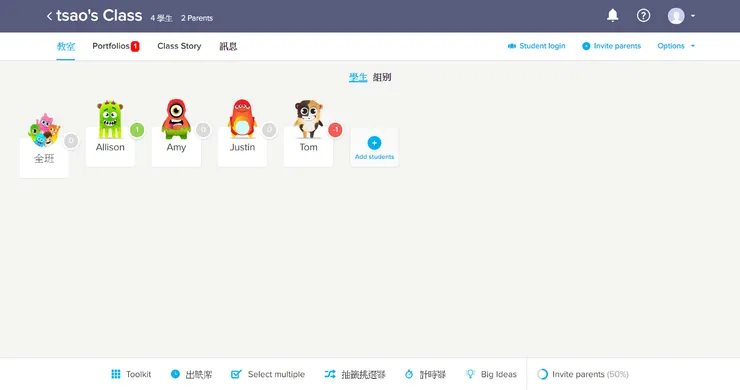Screen dimensions: 740x390
Task: Open notifications bell icon
Action: 613,16
